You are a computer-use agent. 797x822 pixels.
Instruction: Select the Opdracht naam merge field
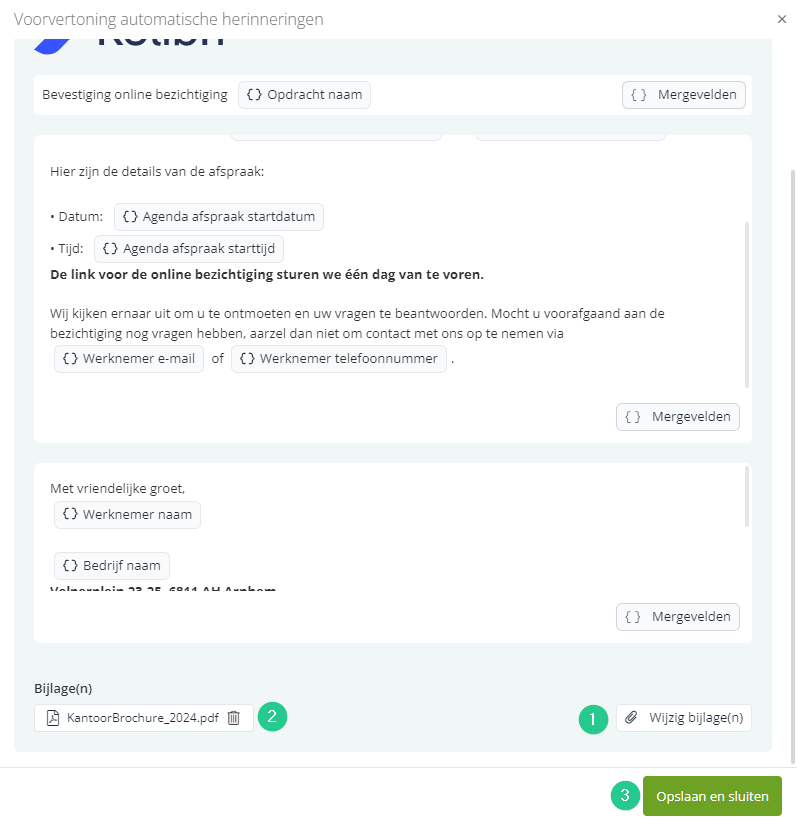coord(304,95)
